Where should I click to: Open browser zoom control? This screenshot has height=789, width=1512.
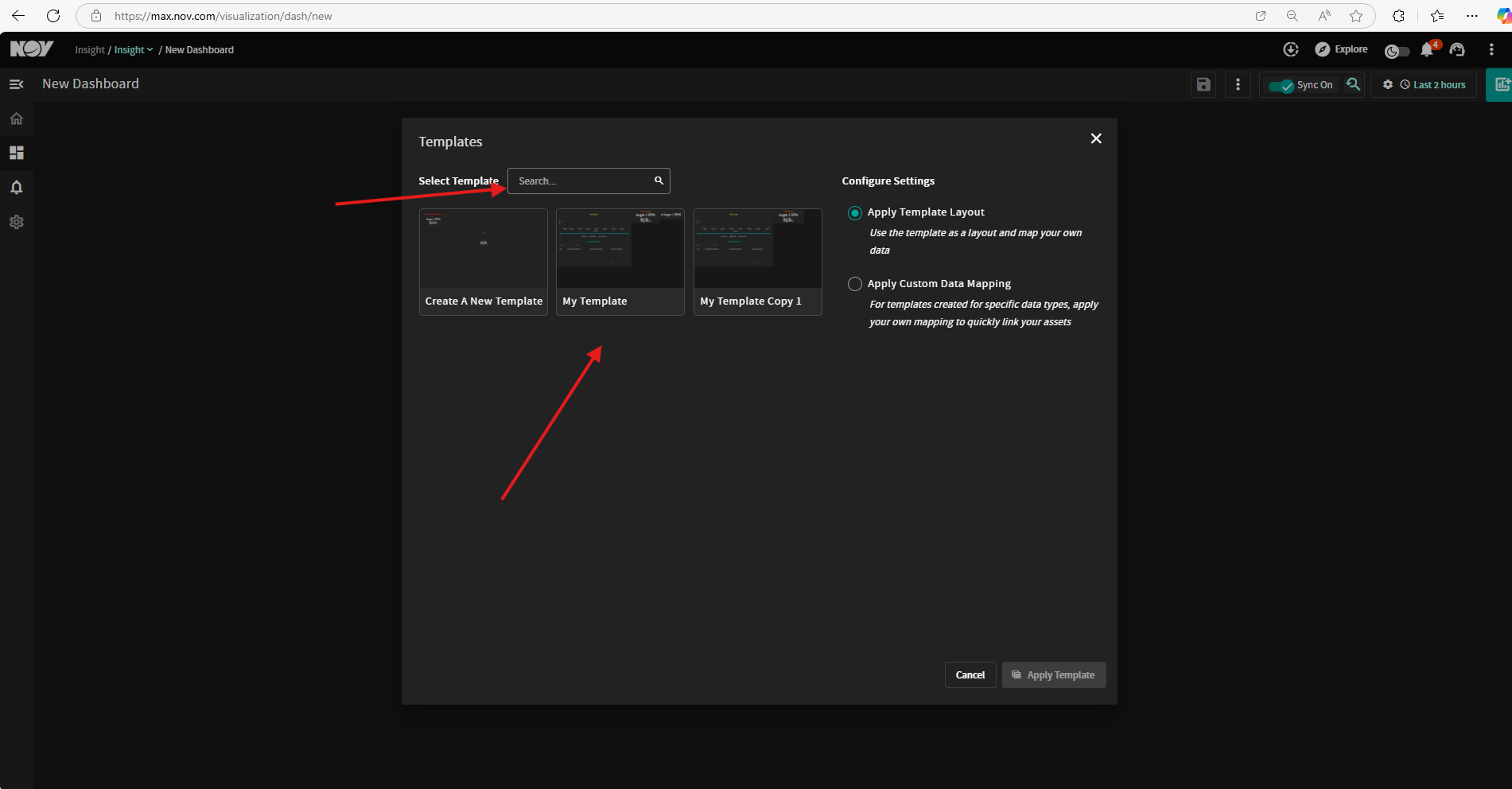coord(1292,16)
